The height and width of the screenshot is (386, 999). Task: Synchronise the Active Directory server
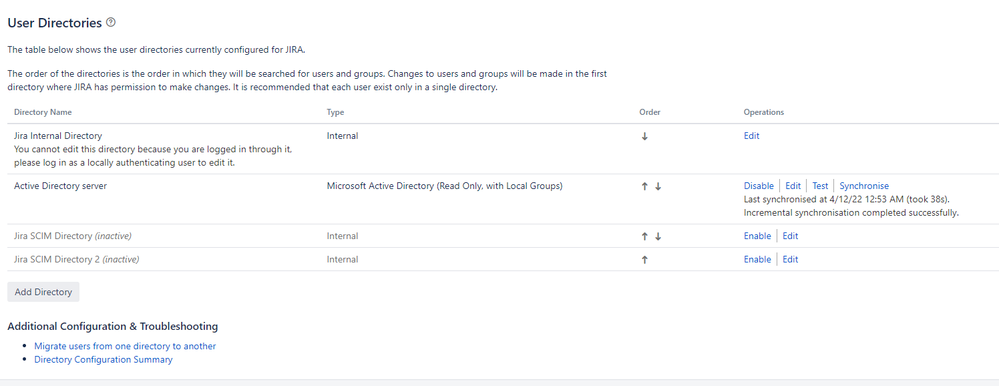point(864,186)
